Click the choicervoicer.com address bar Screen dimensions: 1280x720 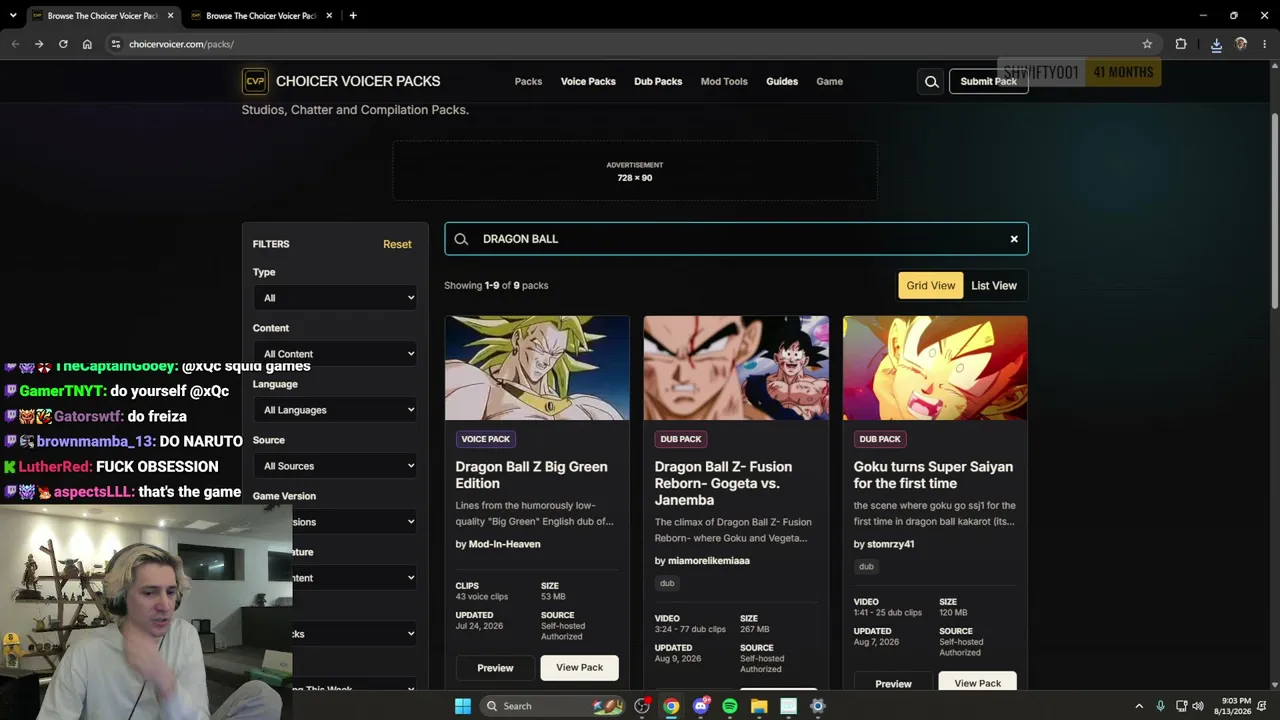[x=630, y=44]
